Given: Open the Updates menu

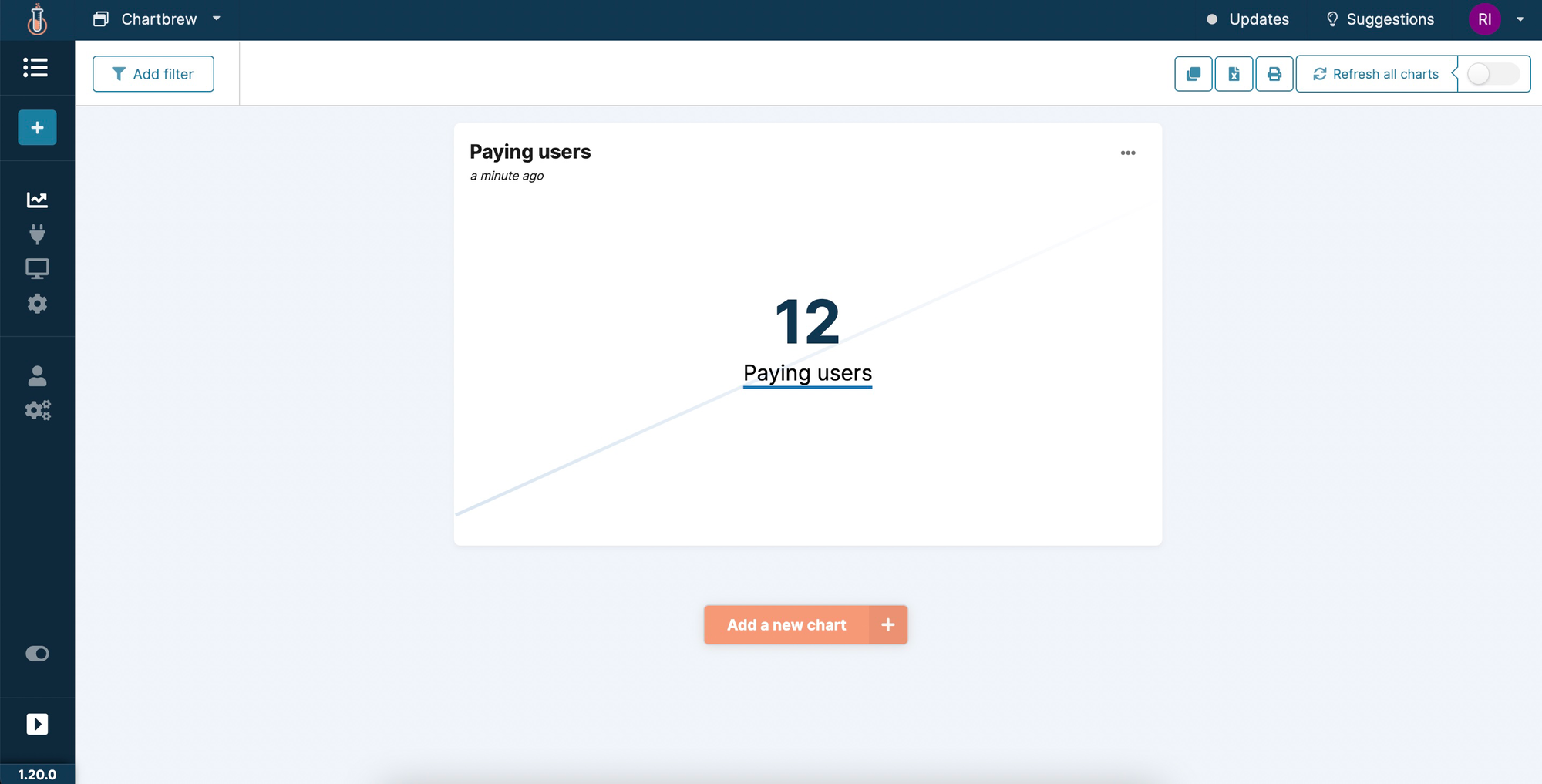Looking at the screenshot, I should point(1257,19).
